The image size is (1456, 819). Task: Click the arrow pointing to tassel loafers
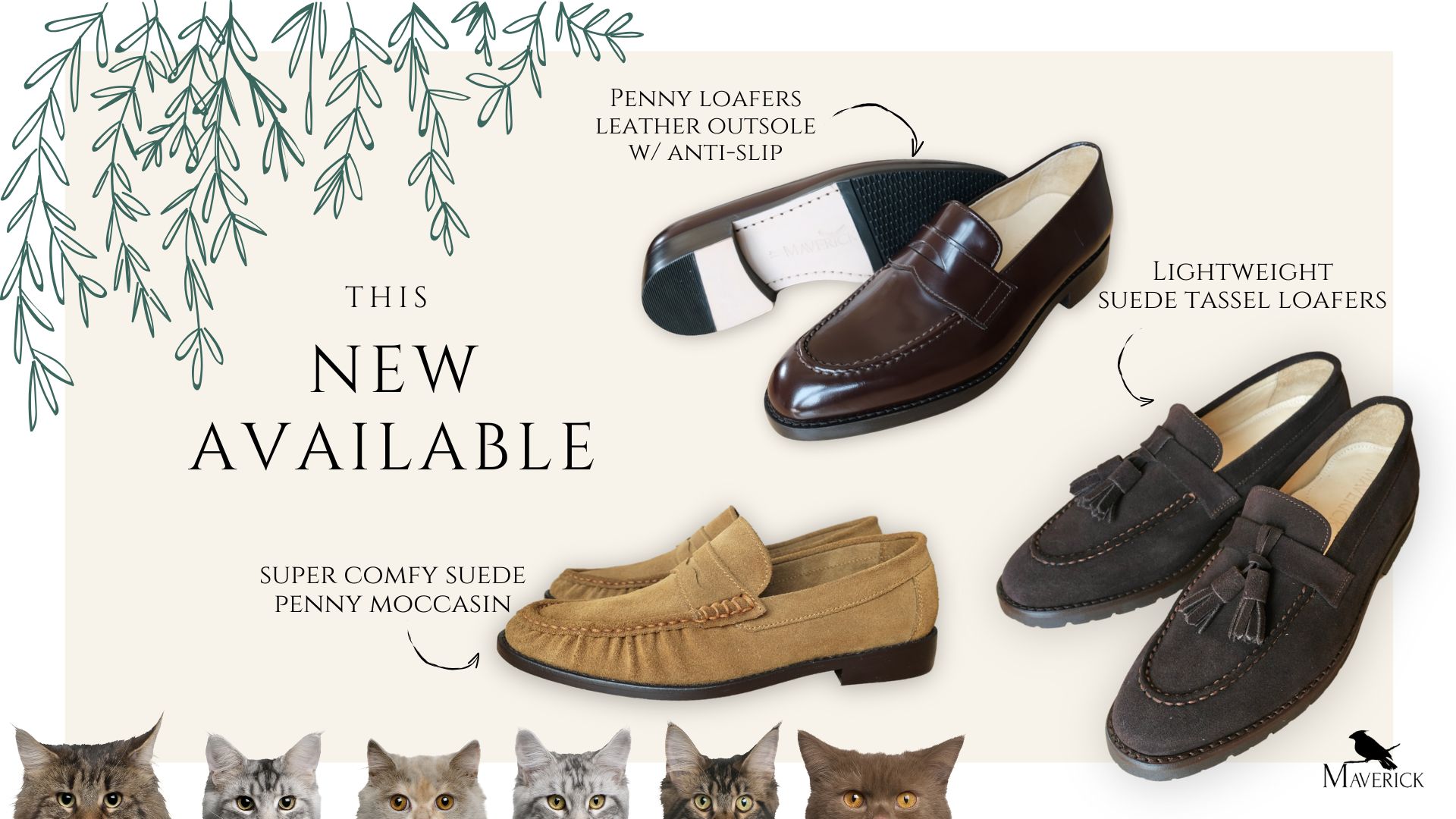(1133, 368)
